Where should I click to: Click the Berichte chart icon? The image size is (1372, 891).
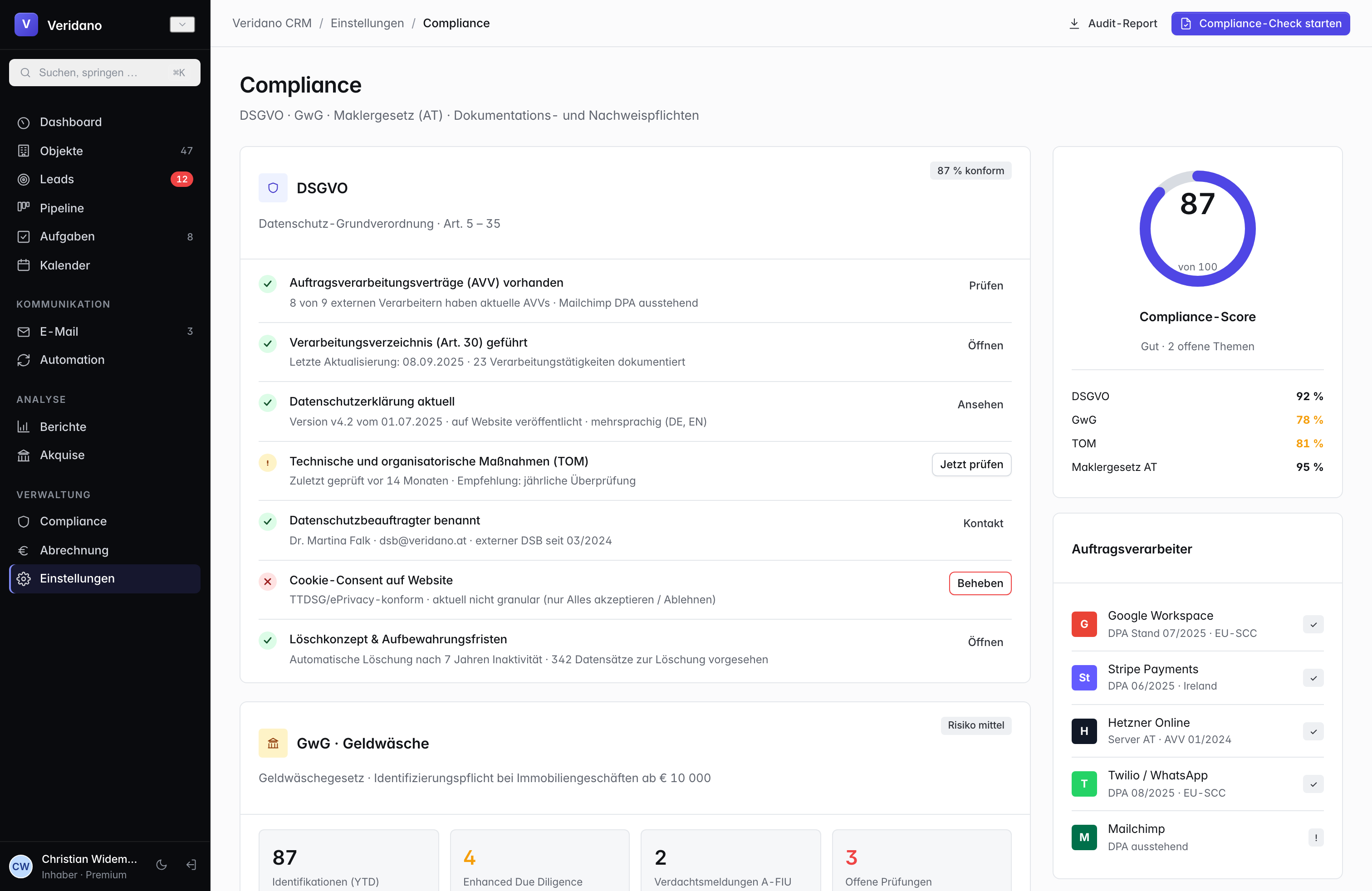pyautogui.click(x=24, y=427)
